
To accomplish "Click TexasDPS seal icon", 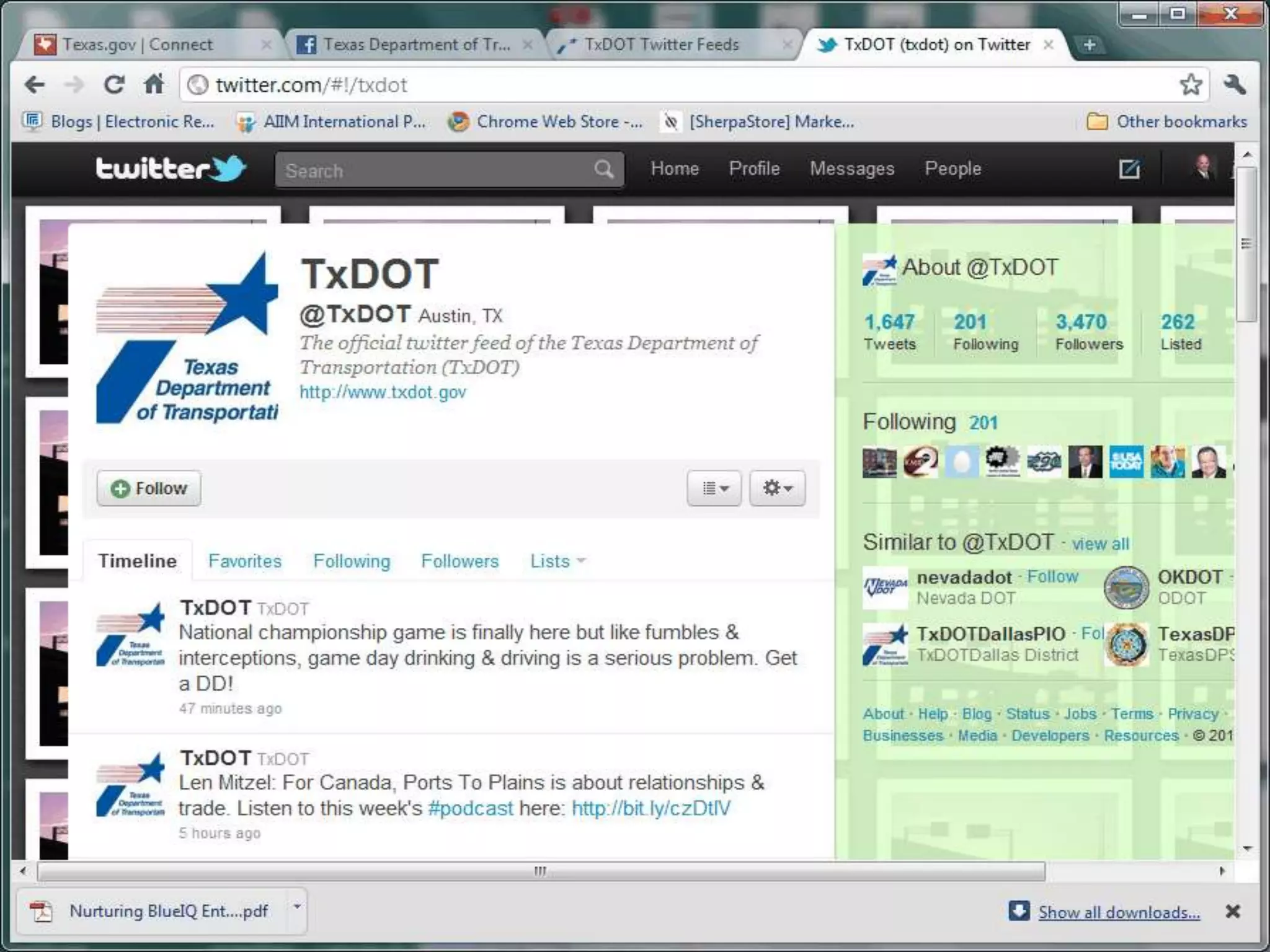I will click(1126, 645).
